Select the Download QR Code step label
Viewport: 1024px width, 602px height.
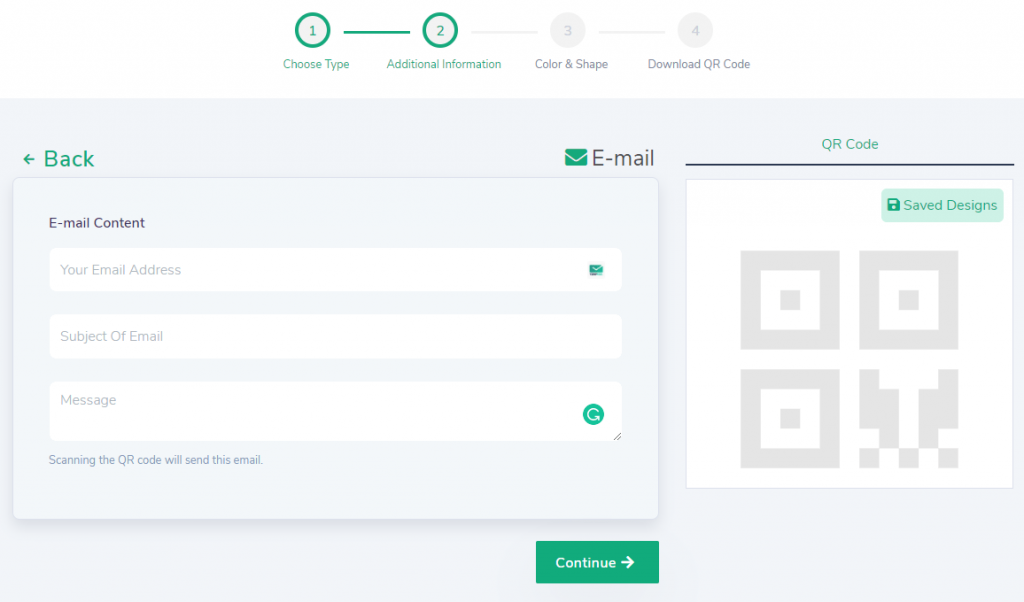click(699, 64)
